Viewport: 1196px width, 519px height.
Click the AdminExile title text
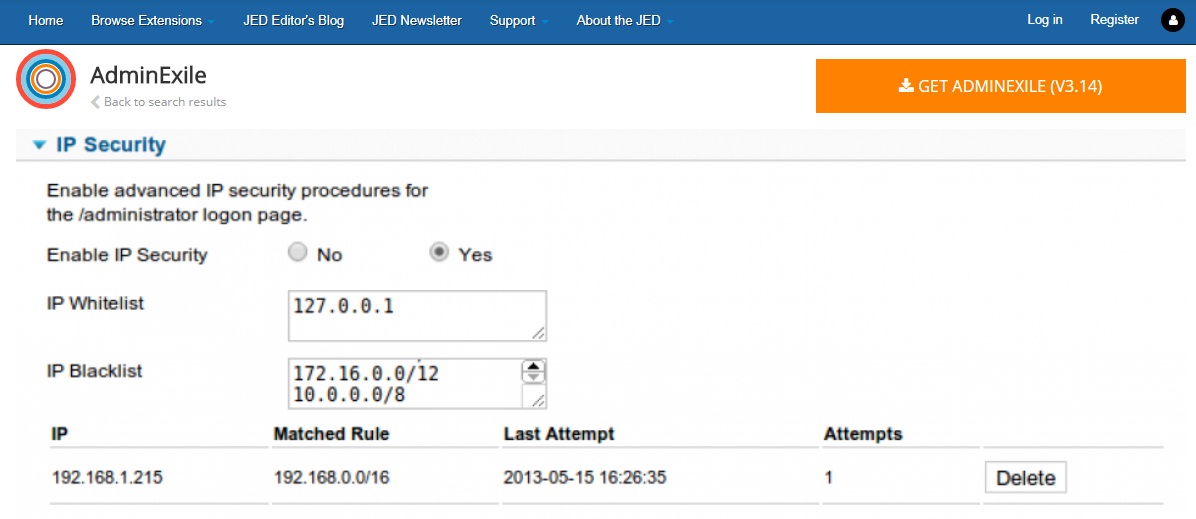click(x=148, y=75)
